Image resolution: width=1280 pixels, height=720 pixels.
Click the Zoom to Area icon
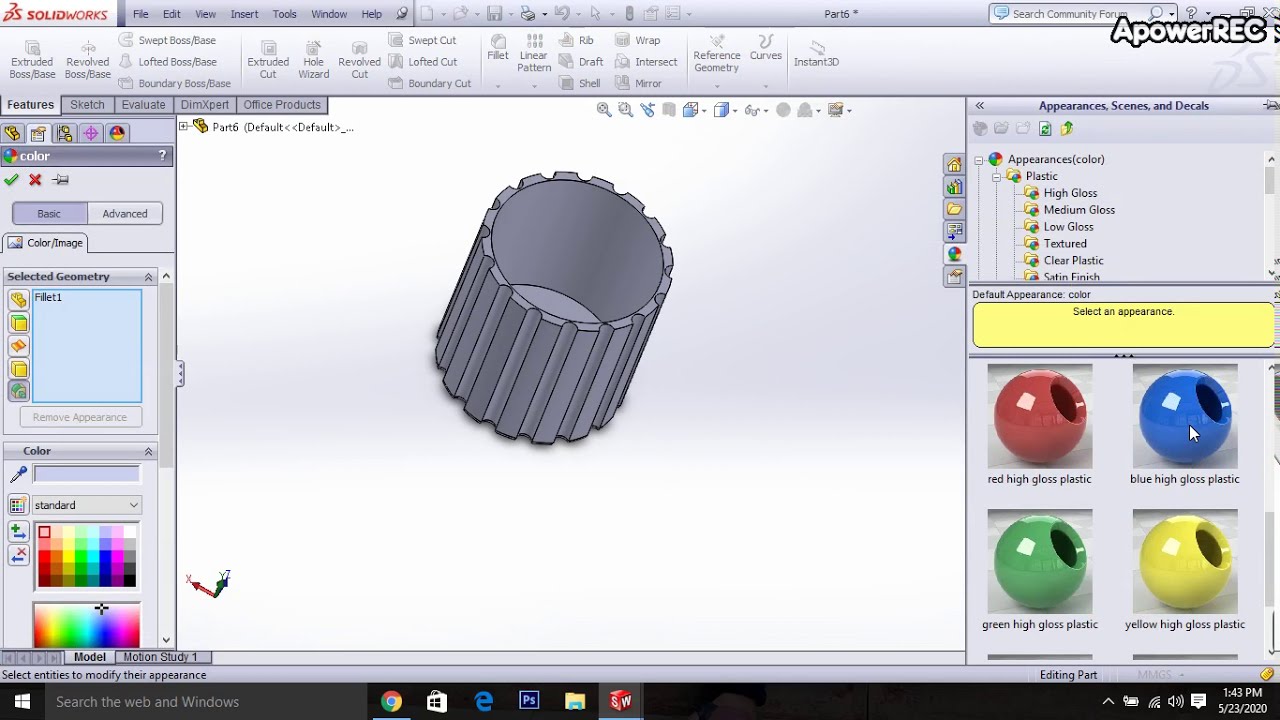coord(625,110)
